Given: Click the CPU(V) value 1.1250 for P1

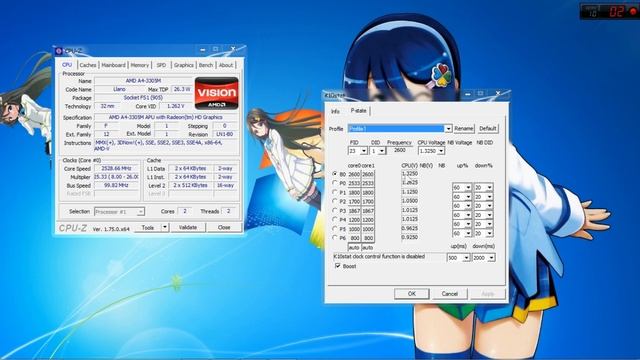Looking at the screenshot, I should tap(410, 192).
